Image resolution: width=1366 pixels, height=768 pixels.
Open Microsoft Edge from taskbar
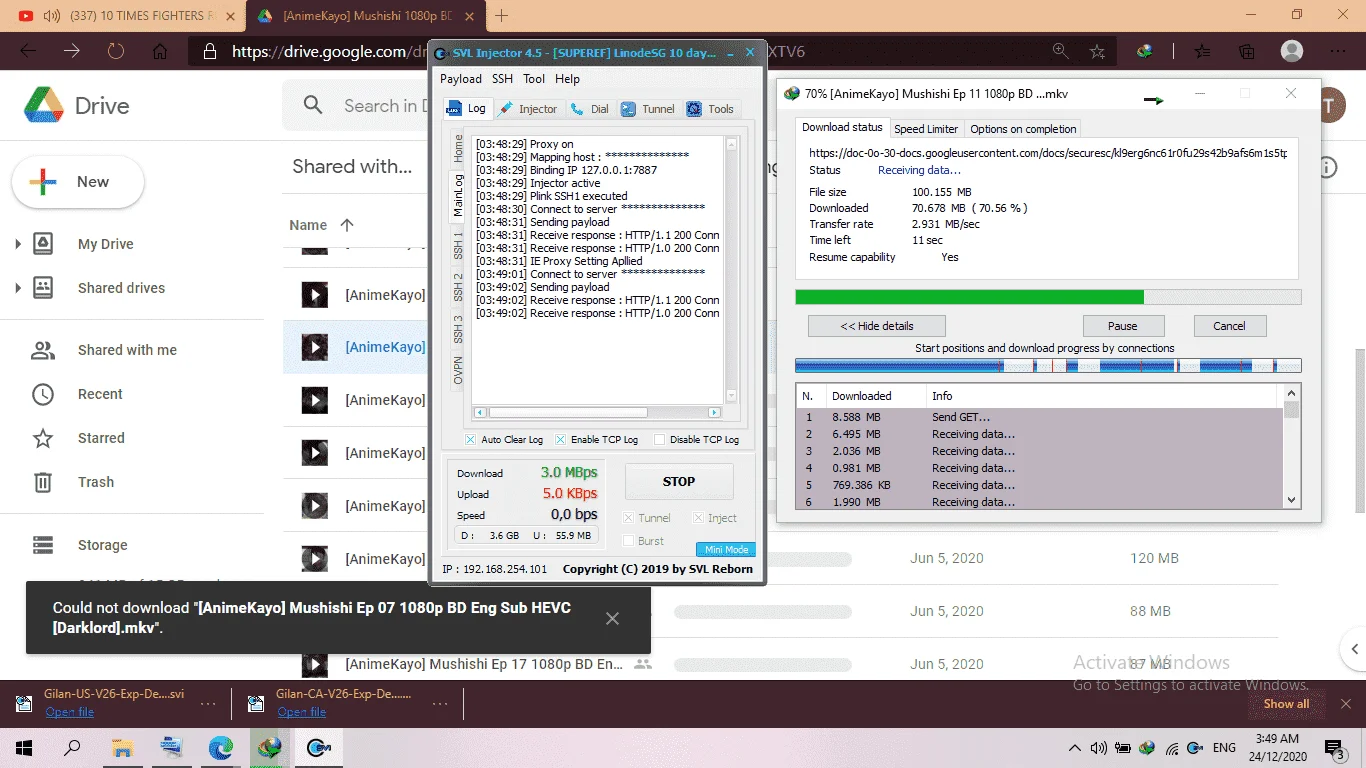(x=220, y=747)
